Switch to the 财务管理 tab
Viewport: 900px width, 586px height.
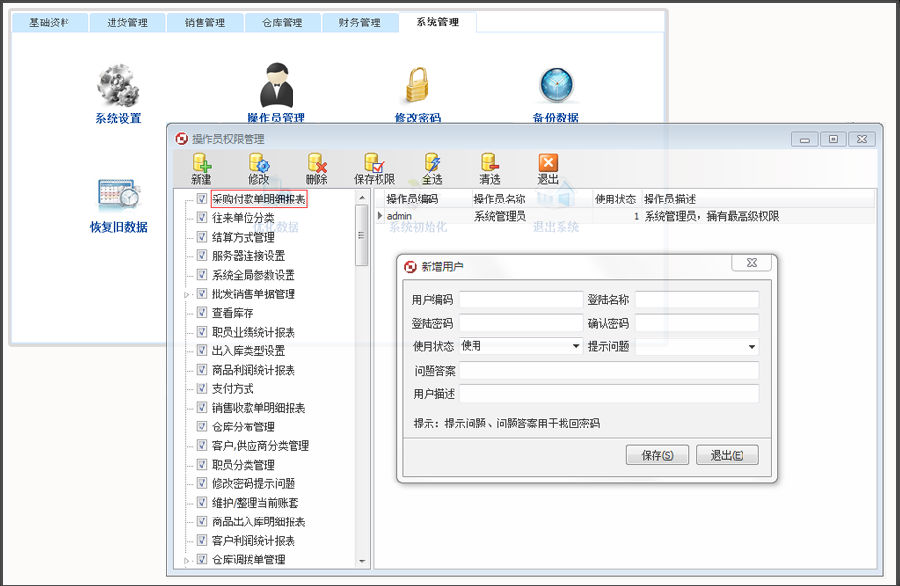(x=359, y=22)
